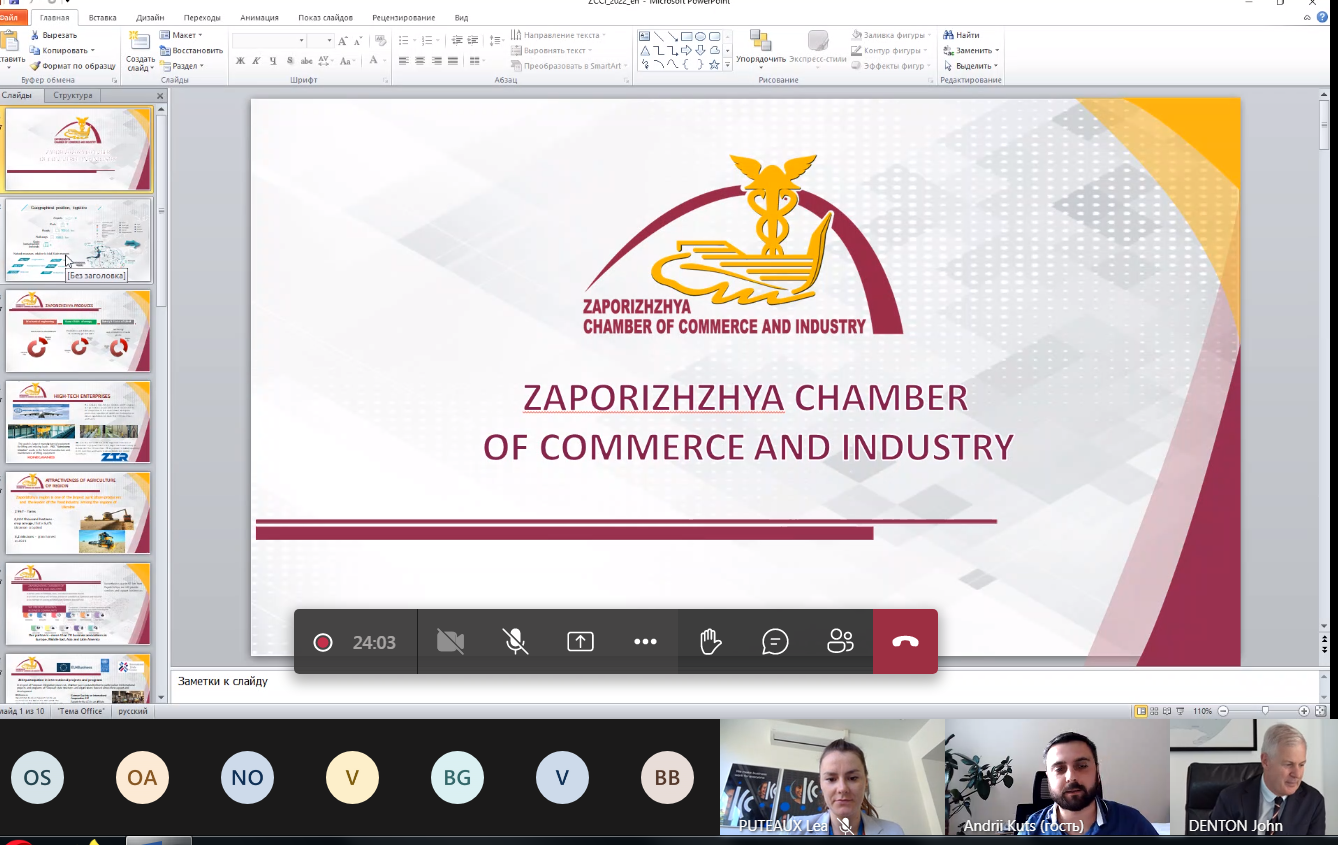
Task: Toggle Strikethrough (abc) formatting
Action: point(306,62)
